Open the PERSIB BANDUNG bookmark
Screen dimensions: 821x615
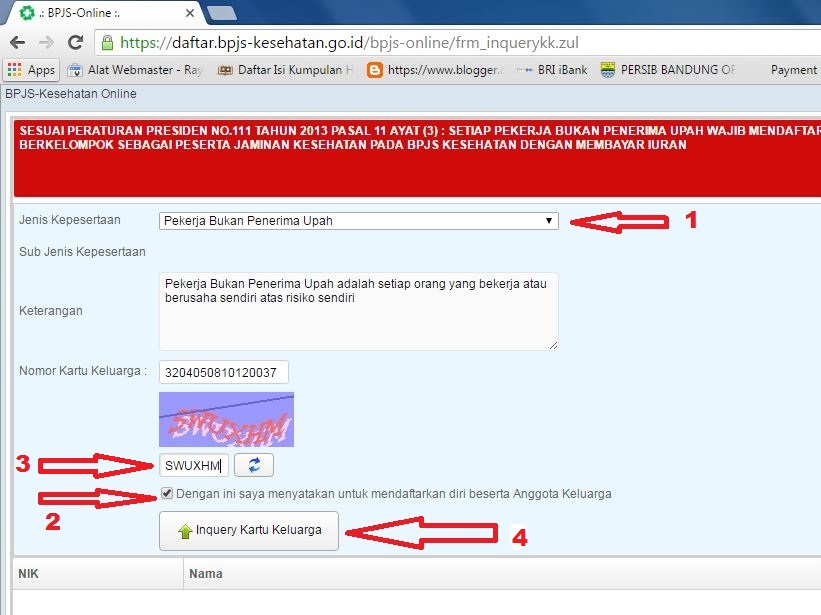(x=668, y=70)
